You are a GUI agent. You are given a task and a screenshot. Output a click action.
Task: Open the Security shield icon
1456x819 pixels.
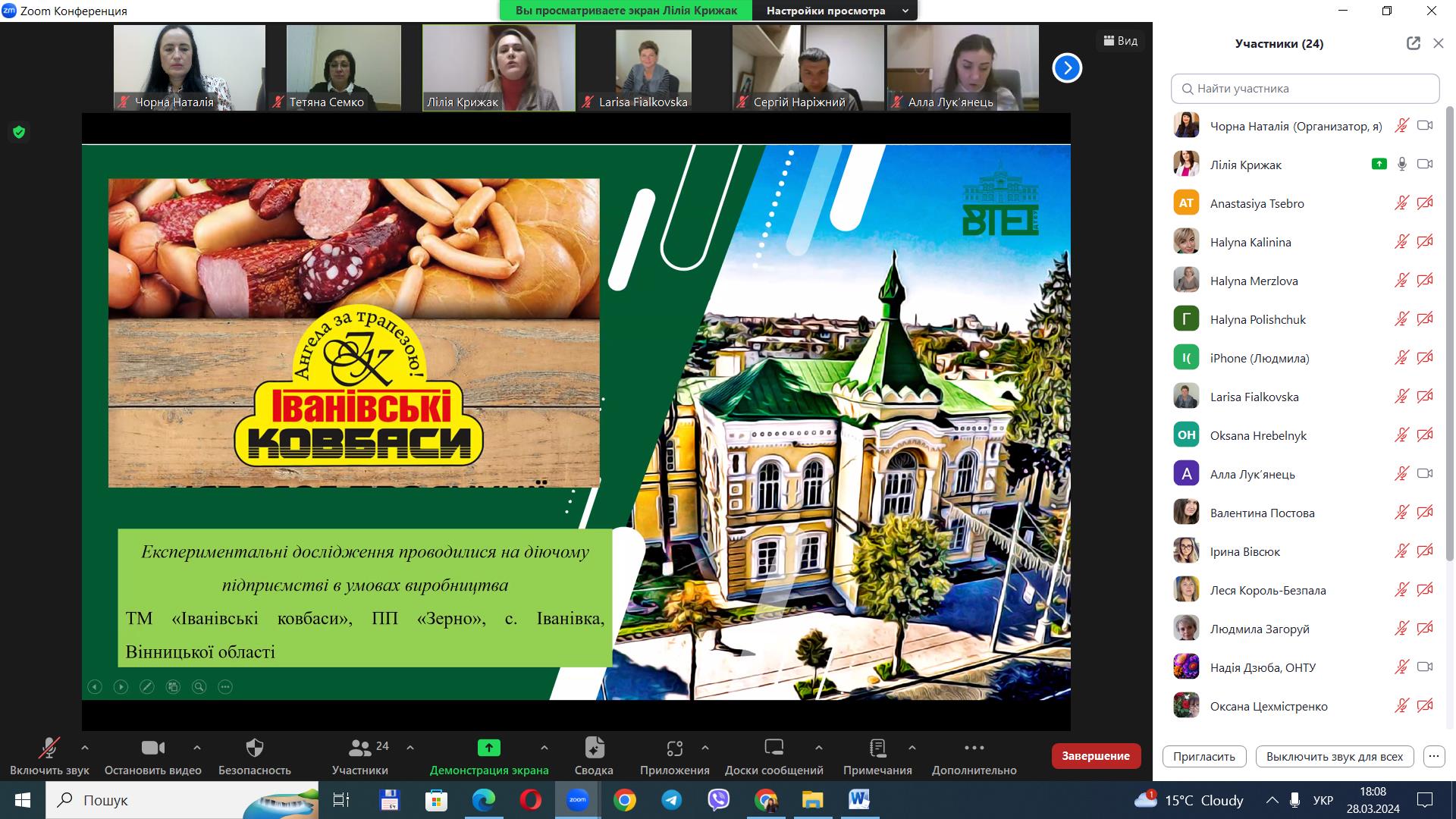(255, 748)
